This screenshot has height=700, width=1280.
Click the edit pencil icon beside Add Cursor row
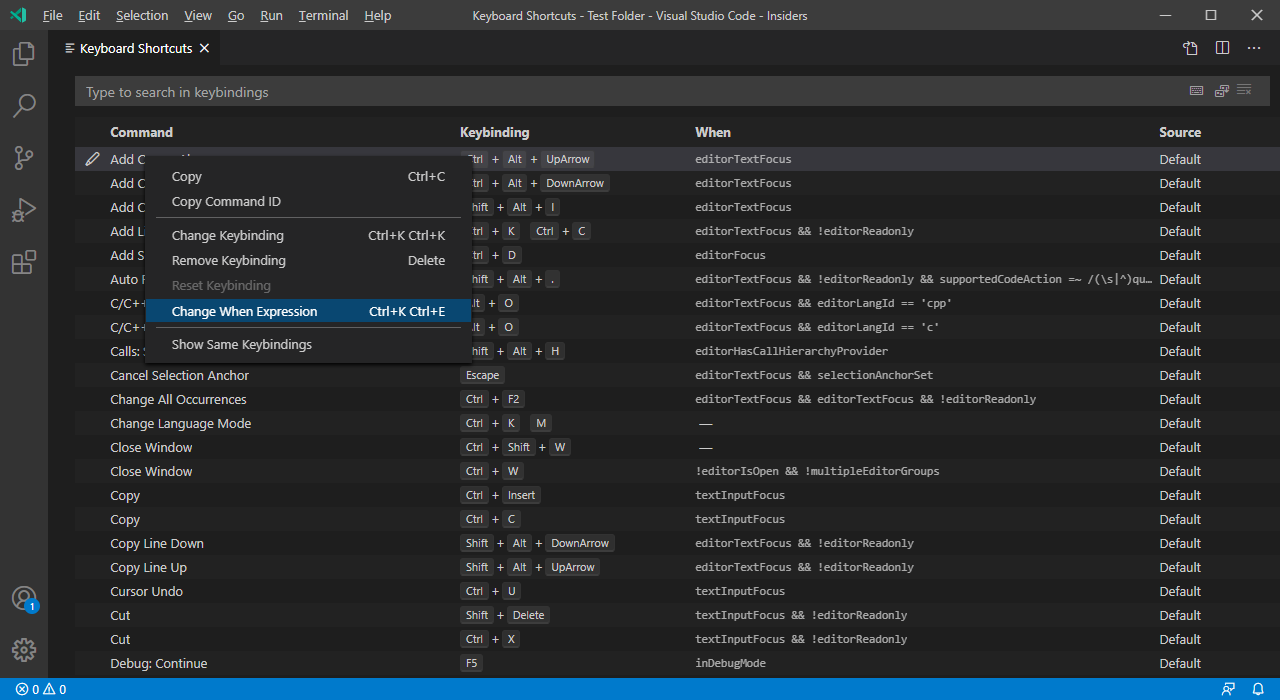tap(92, 159)
